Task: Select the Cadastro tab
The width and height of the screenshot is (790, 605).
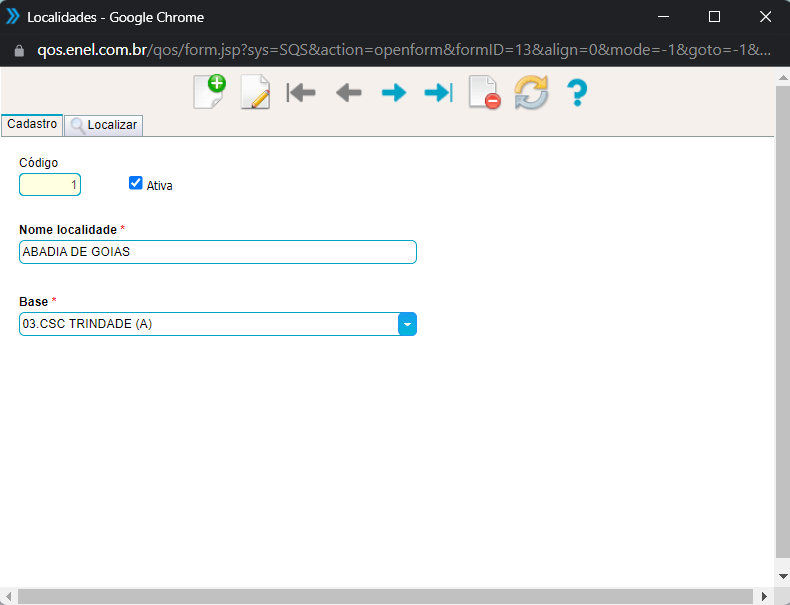Action: click(x=31, y=124)
